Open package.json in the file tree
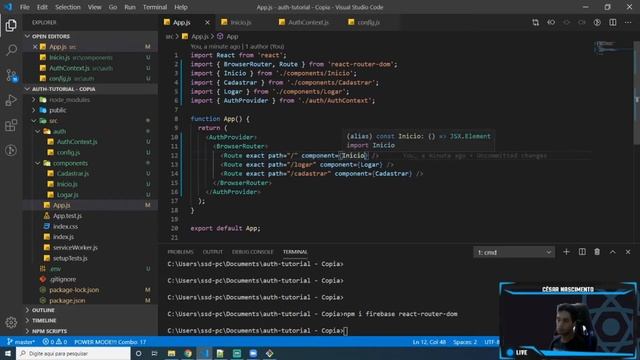640x360 pixels. 67,300
